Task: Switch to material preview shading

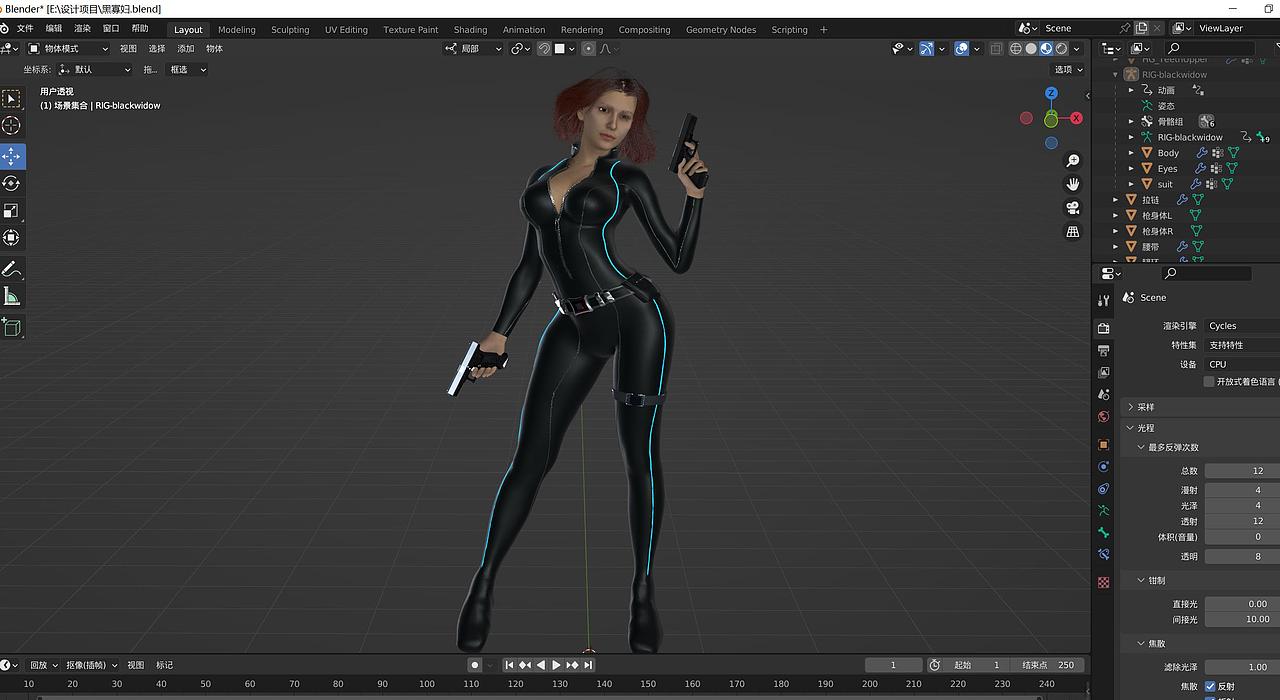Action: (1046, 48)
